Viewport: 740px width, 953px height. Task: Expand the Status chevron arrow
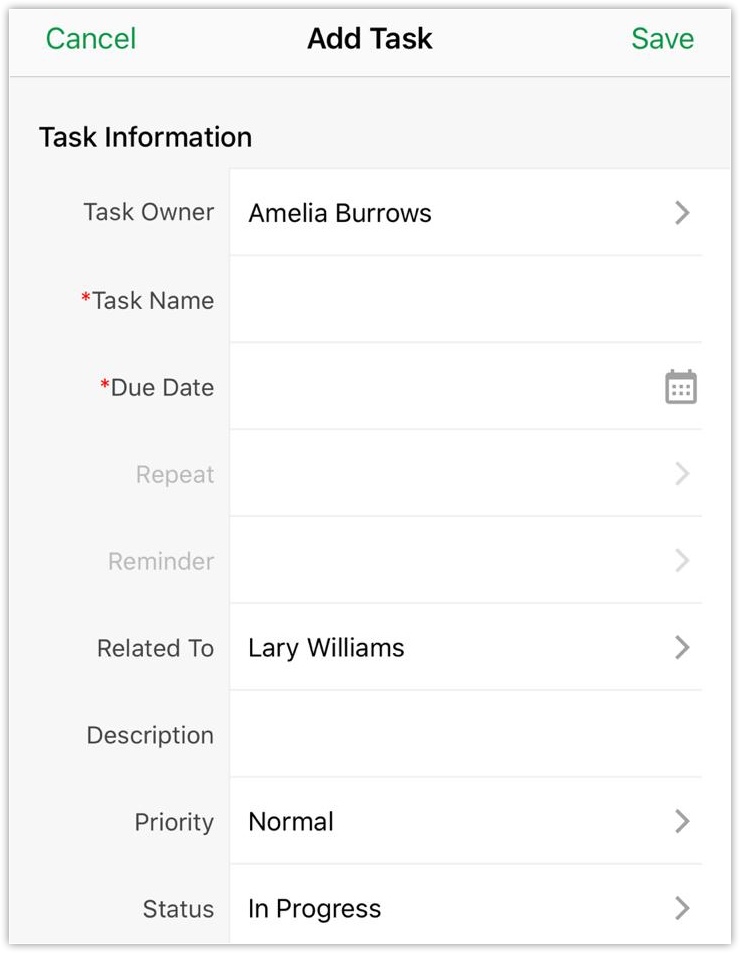point(682,908)
